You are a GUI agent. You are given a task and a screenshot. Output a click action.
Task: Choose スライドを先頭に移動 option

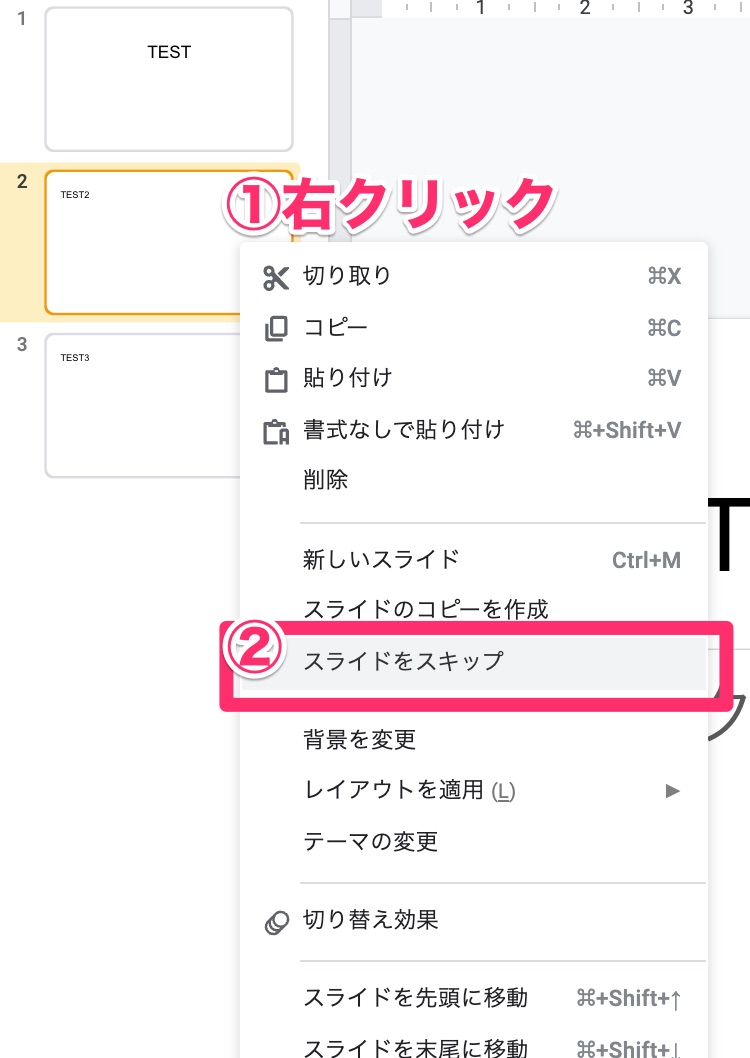[415, 998]
